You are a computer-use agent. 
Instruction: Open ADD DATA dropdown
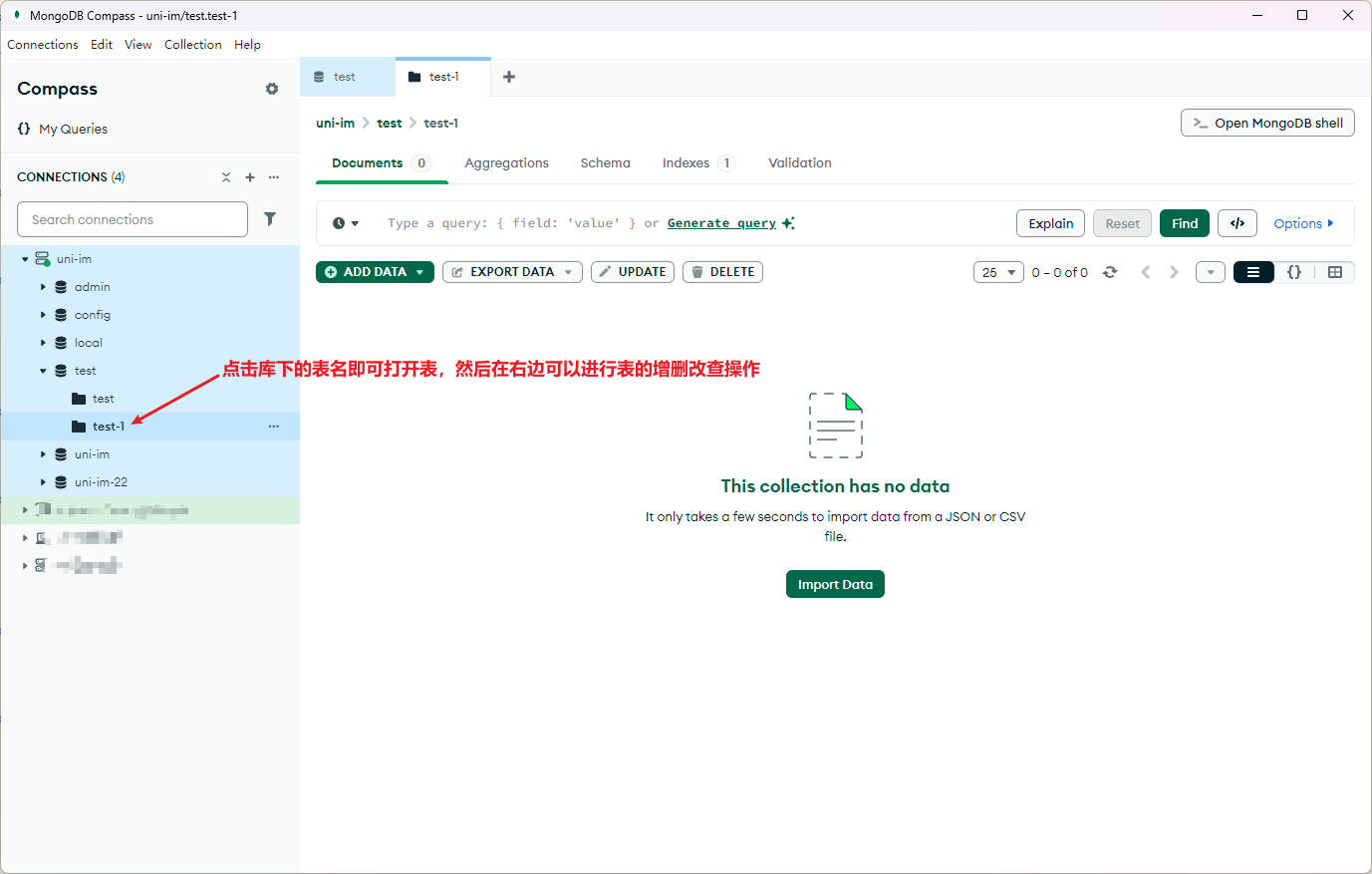(375, 272)
